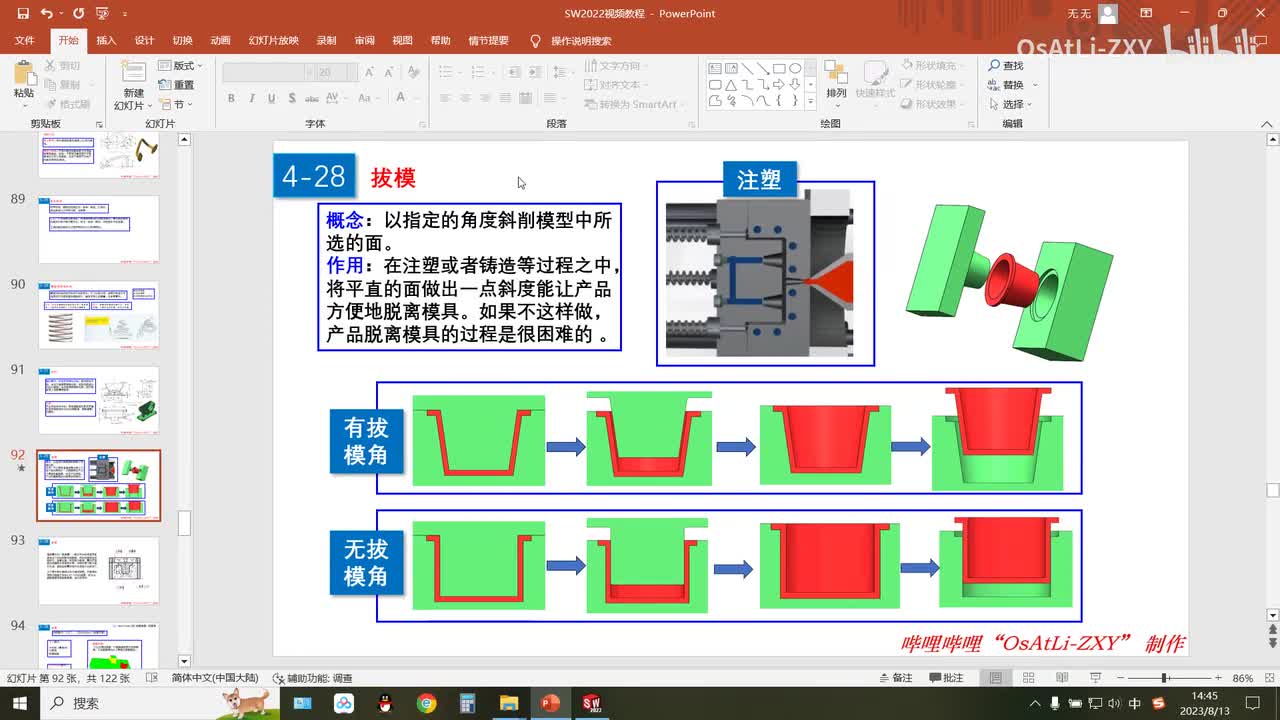Click the Redo icon in title bar

78,14
